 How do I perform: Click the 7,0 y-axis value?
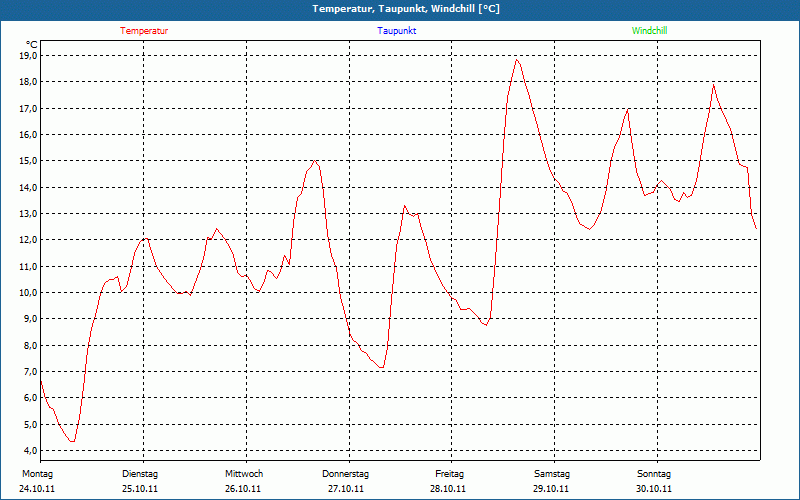(31, 371)
